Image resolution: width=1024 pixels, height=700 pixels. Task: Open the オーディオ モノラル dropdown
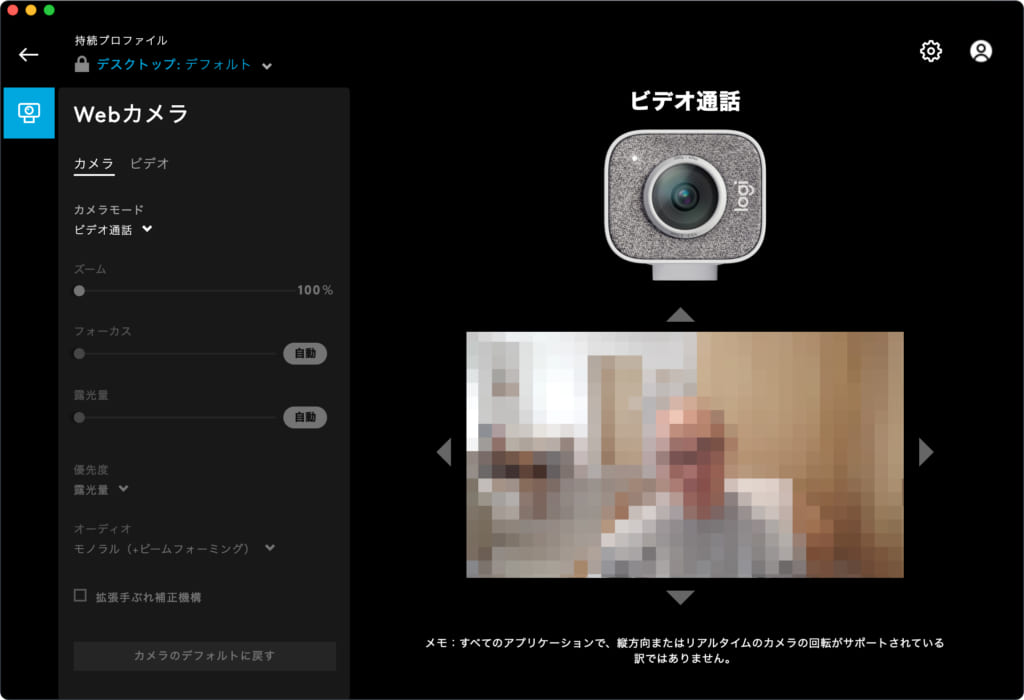[x=174, y=549]
